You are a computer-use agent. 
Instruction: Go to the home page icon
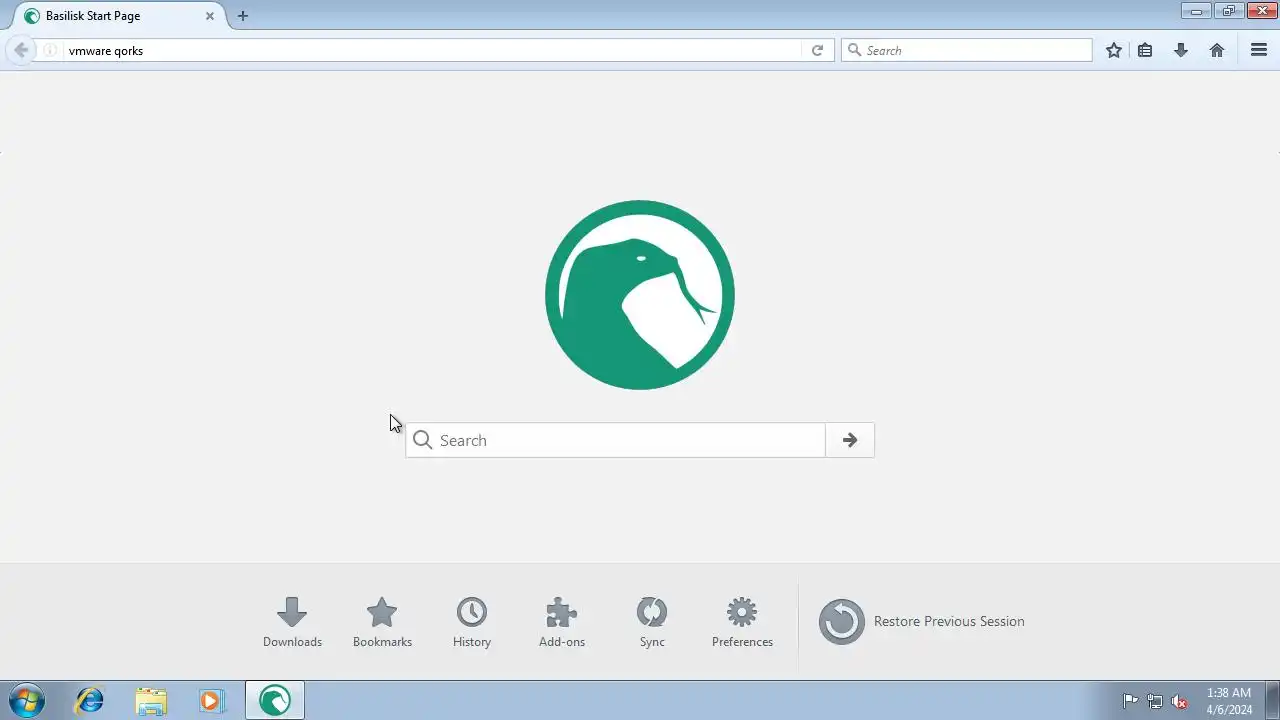point(1217,50)
